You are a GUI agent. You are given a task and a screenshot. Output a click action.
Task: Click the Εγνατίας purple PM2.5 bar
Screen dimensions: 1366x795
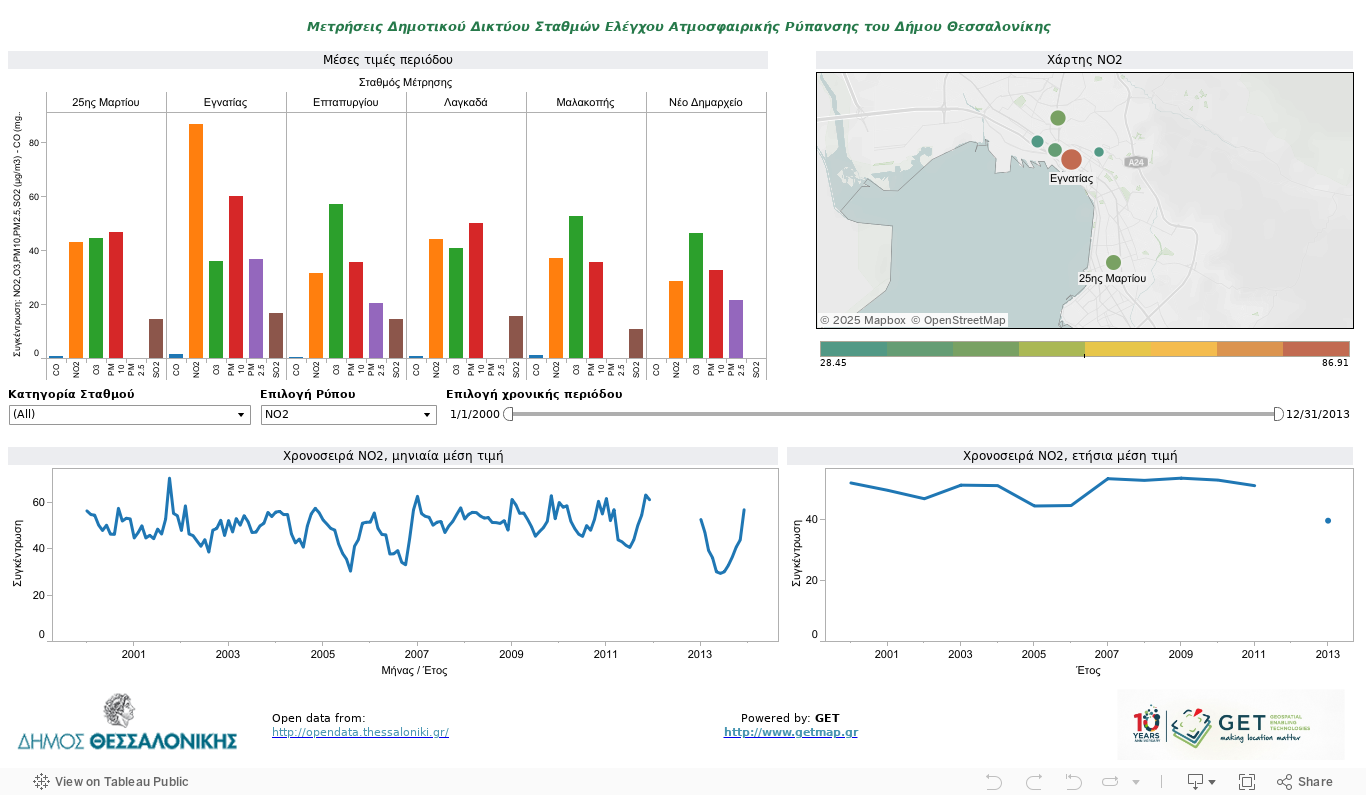pos(256,308)
